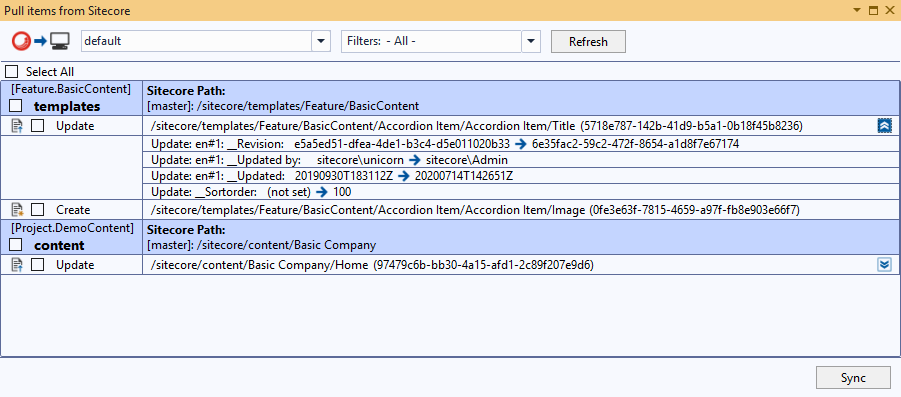
Task: Click update icon beside Basic Company/Home row
Action: [17, 264]
